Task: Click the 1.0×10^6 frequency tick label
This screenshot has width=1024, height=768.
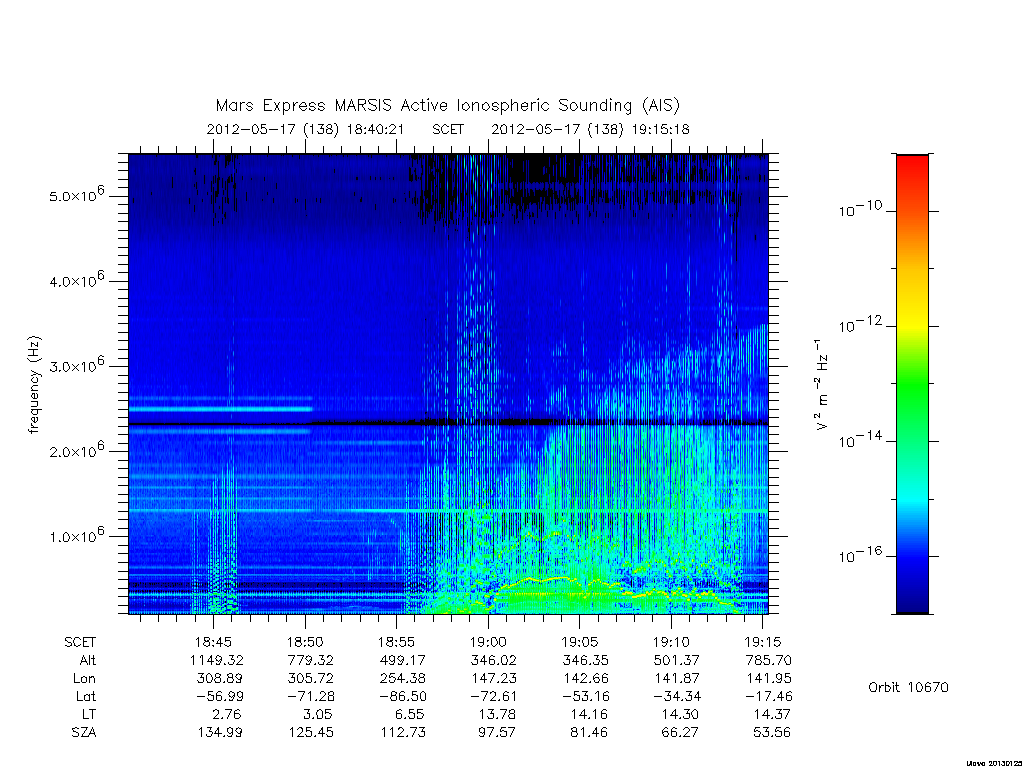Action: coord(77,536)
